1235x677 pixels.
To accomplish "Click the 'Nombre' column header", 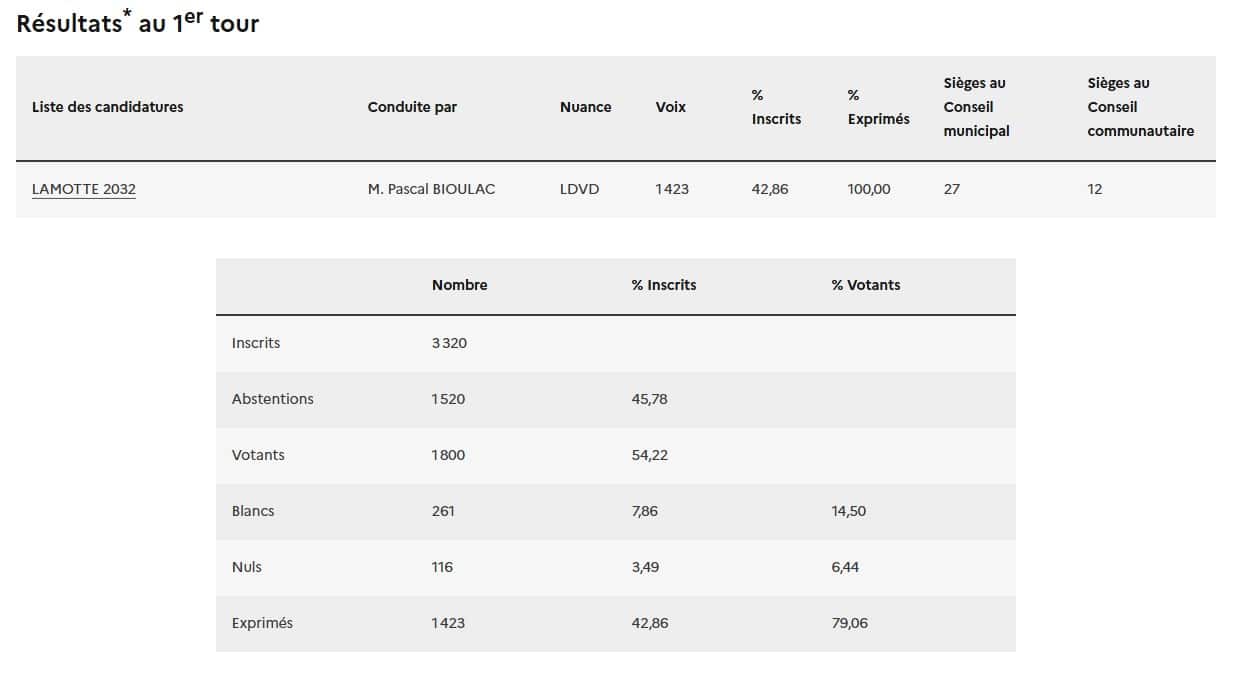I will [460, 285].
